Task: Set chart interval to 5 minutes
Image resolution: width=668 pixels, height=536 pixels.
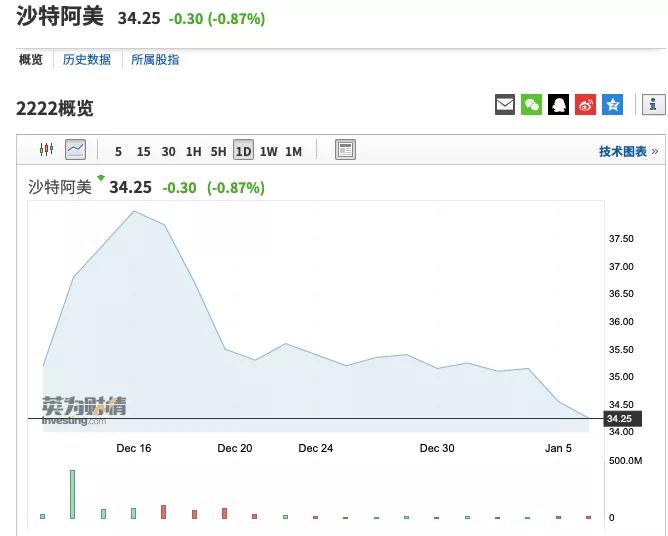Action: point(118,152)
